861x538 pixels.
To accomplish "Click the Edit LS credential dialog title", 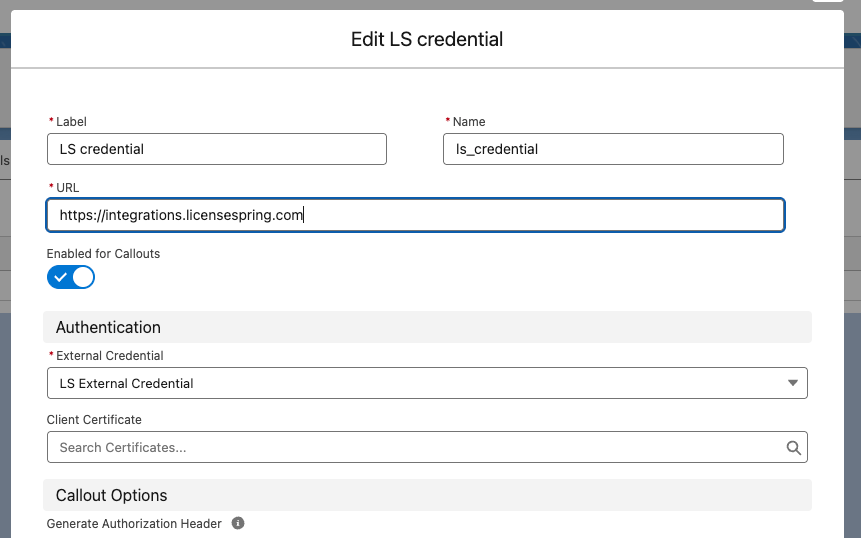I will (x=426, y=40).
